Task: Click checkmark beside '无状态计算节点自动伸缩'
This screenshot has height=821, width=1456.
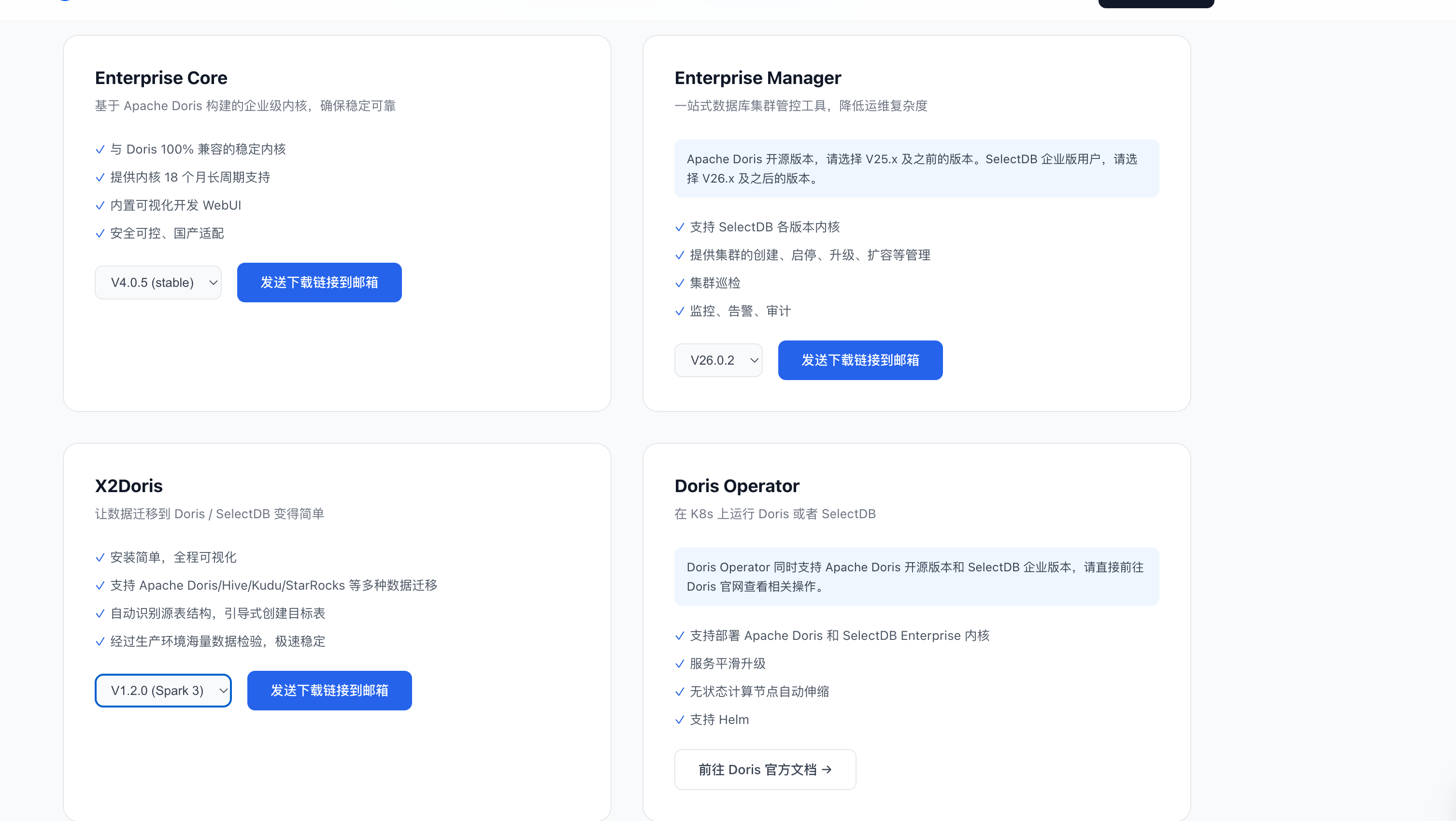Action: pyautogui.click(x=679, y=692)
